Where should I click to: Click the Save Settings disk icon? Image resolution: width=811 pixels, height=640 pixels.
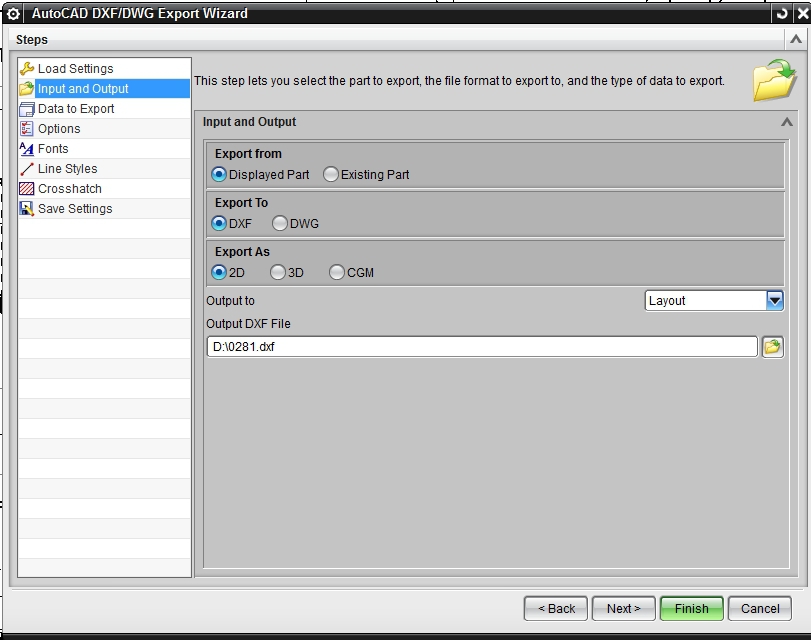[26, 209]
